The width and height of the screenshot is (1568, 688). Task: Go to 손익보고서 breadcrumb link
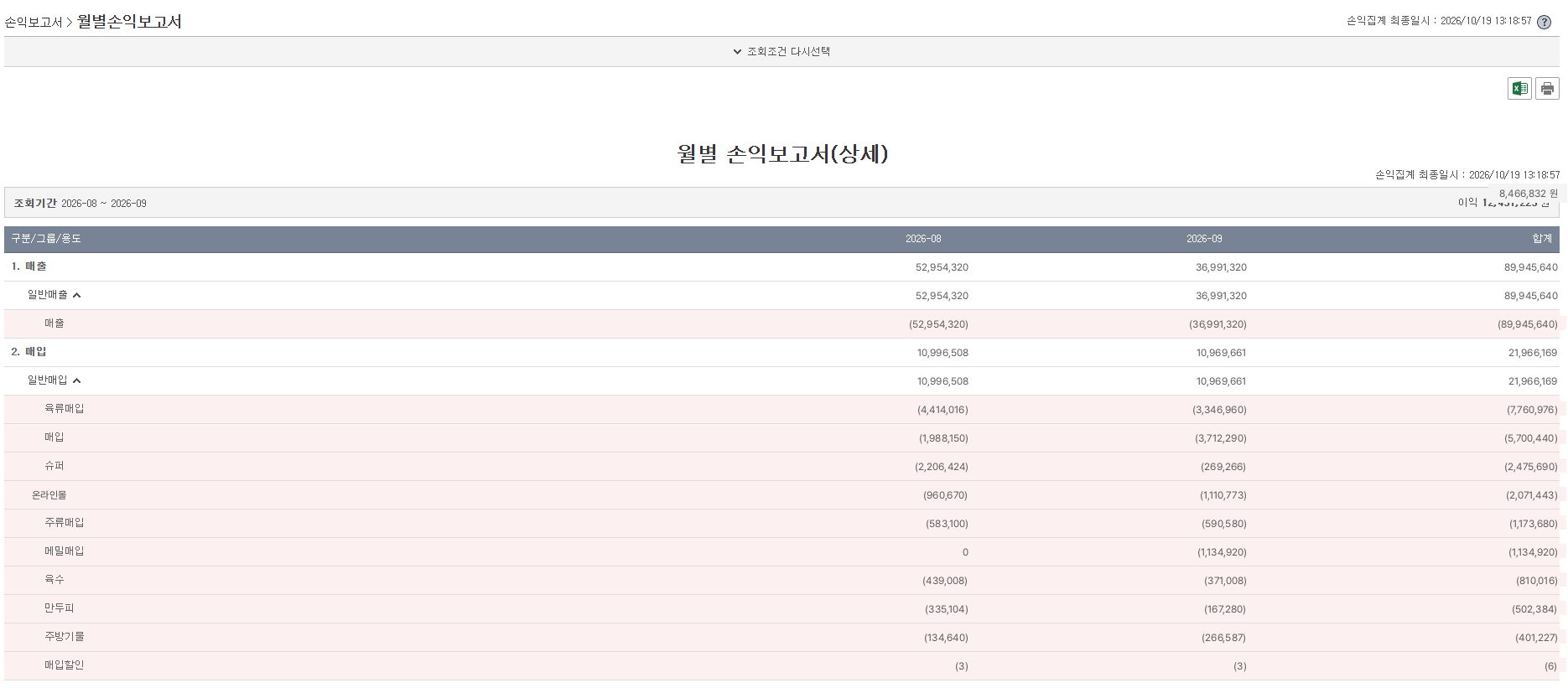point(34,23)
